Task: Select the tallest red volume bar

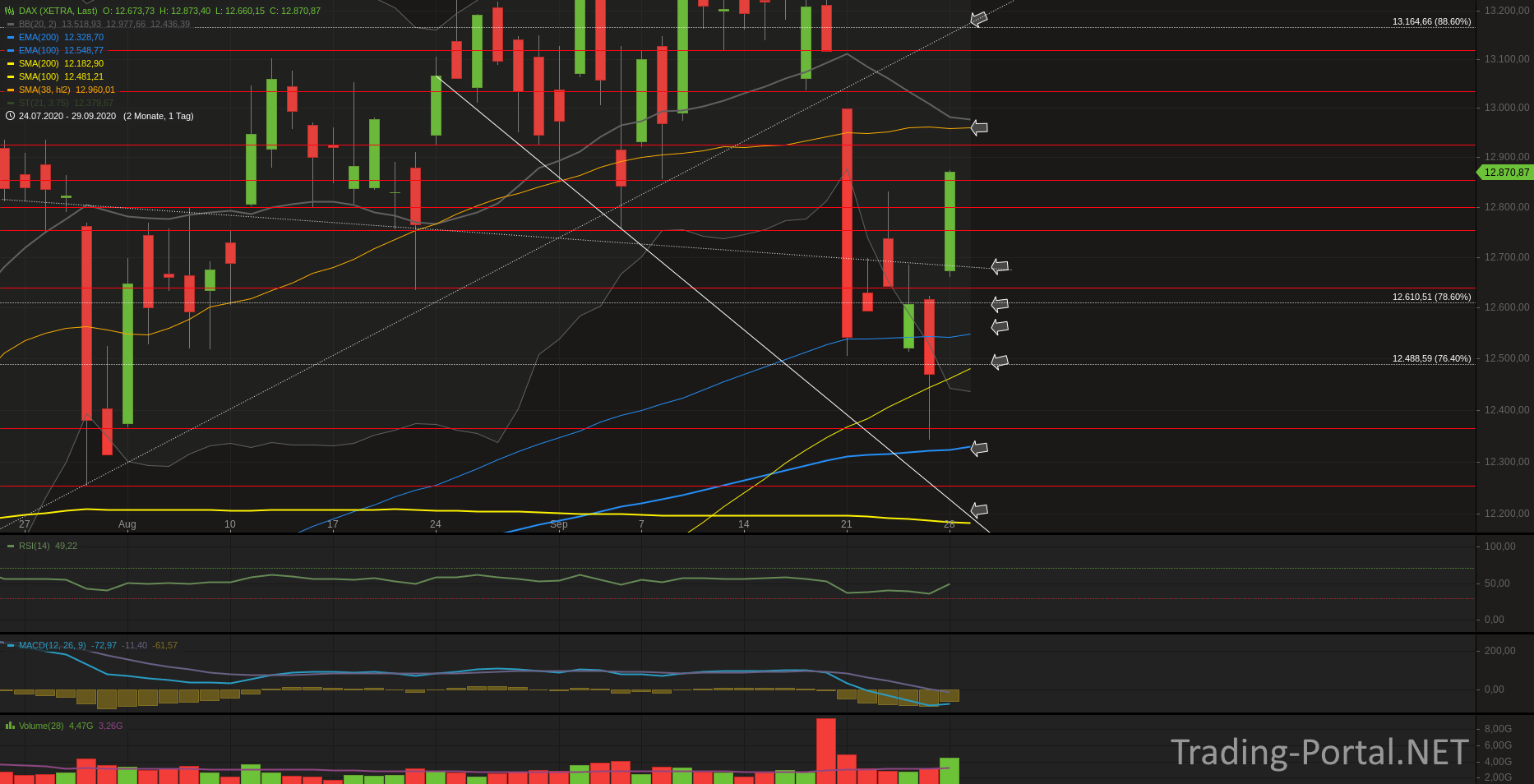Action: [826, 751]
